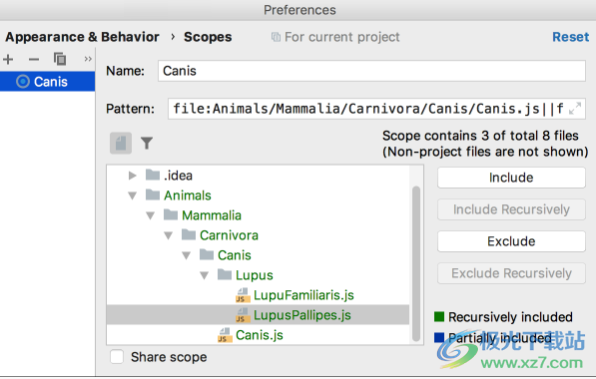Show more toolbar actions chevron
The height and width of the screenshot is (379, 596).
point(88,59)
